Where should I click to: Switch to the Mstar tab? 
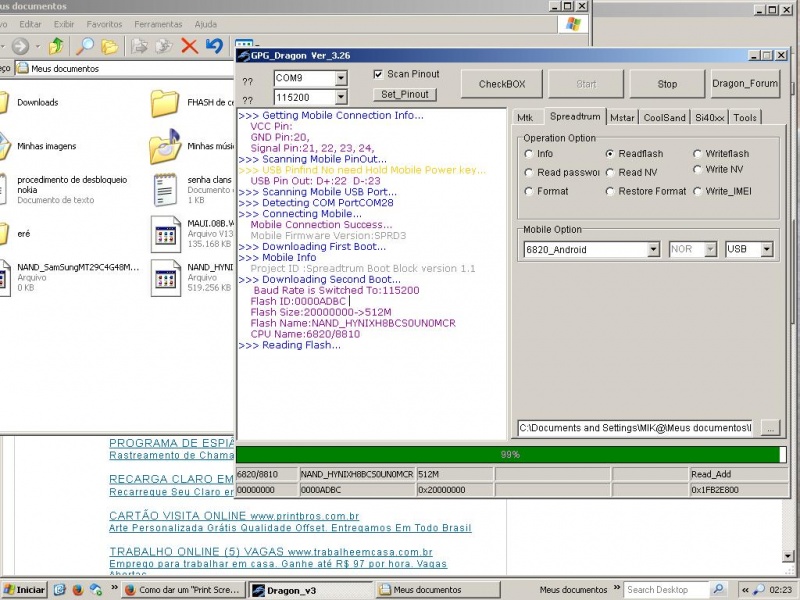(622, 118)
